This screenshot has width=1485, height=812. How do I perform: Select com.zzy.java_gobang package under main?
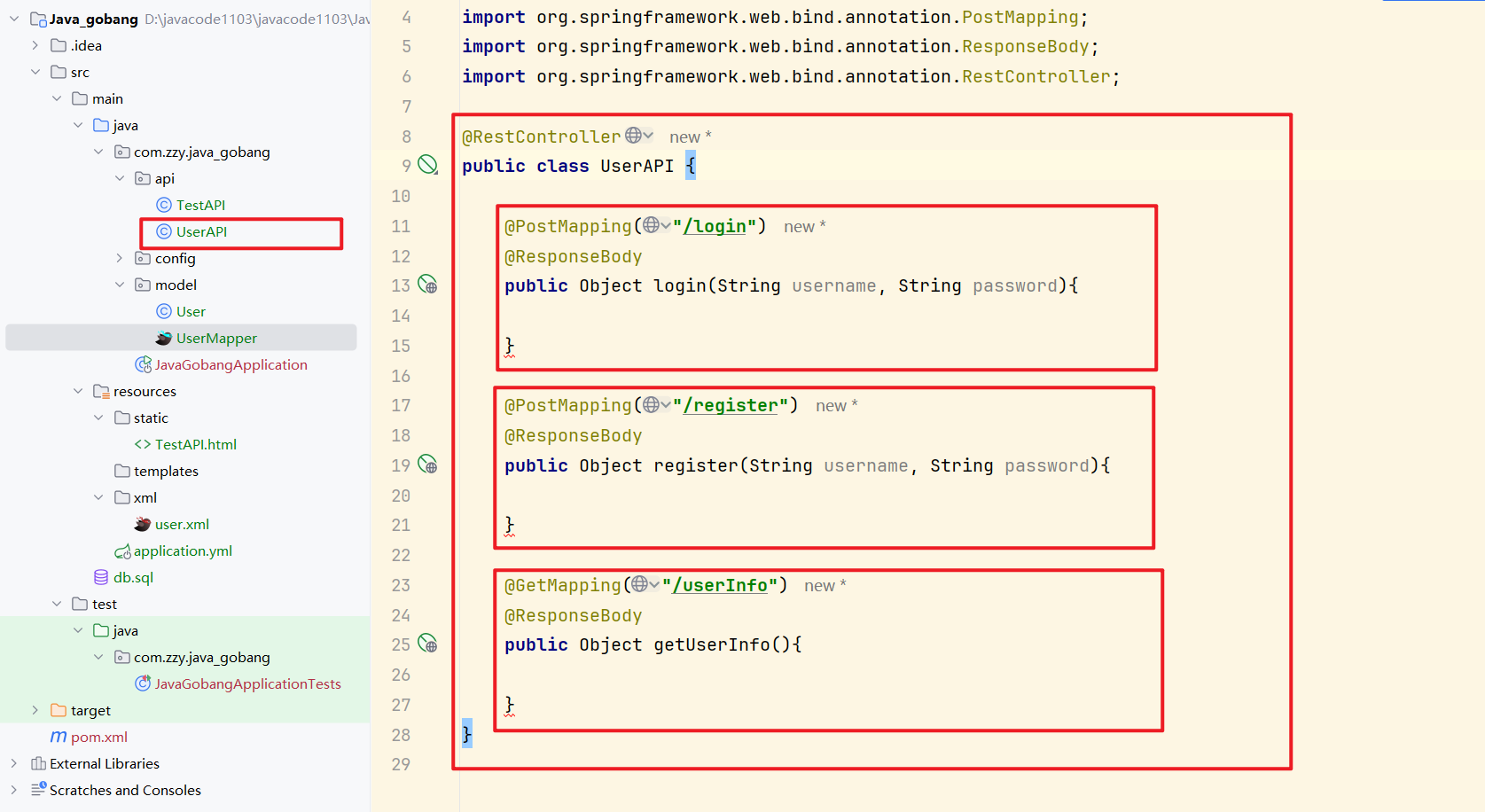(202, 152)
